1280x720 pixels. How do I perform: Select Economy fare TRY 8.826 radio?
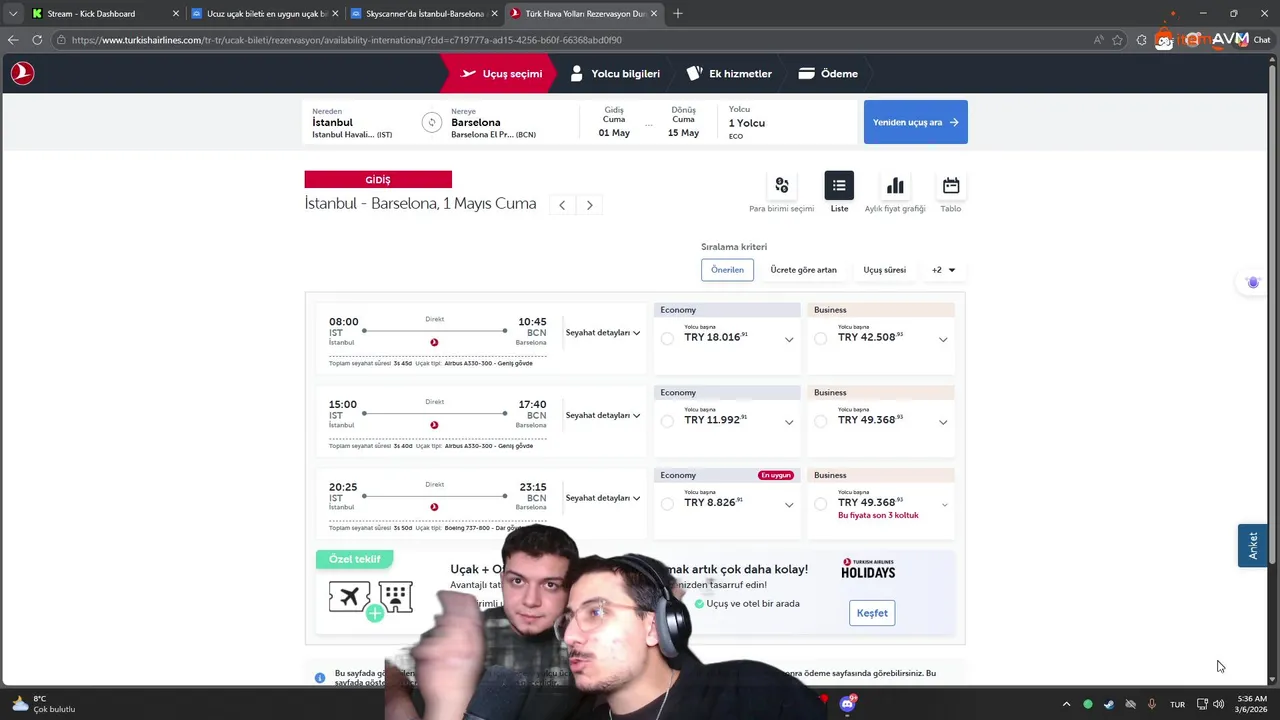pyautogui.click(x=667, y=504)
